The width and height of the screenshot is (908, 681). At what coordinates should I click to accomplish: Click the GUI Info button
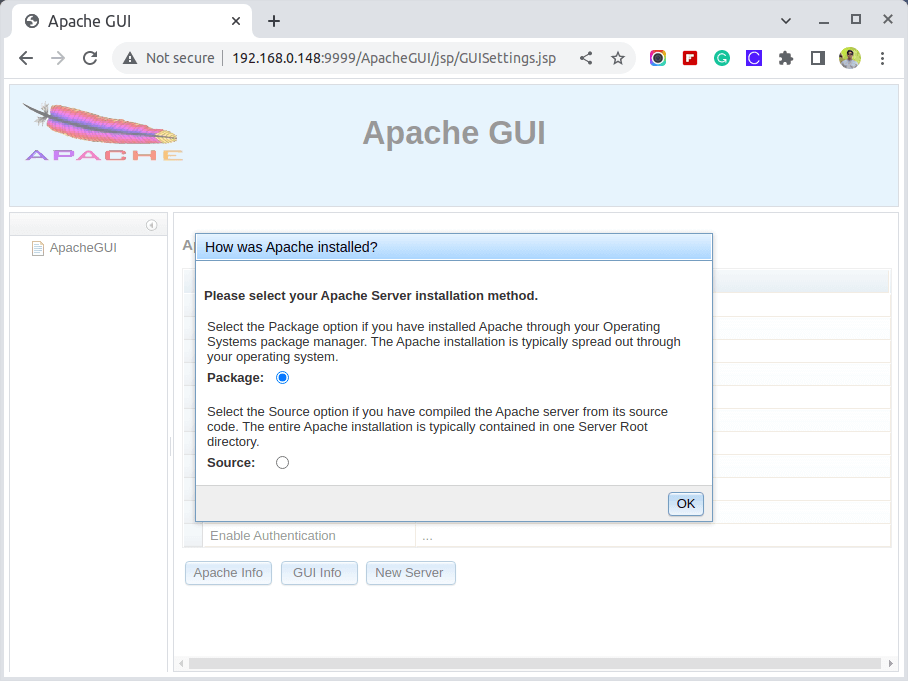click(x=317, y=573)
